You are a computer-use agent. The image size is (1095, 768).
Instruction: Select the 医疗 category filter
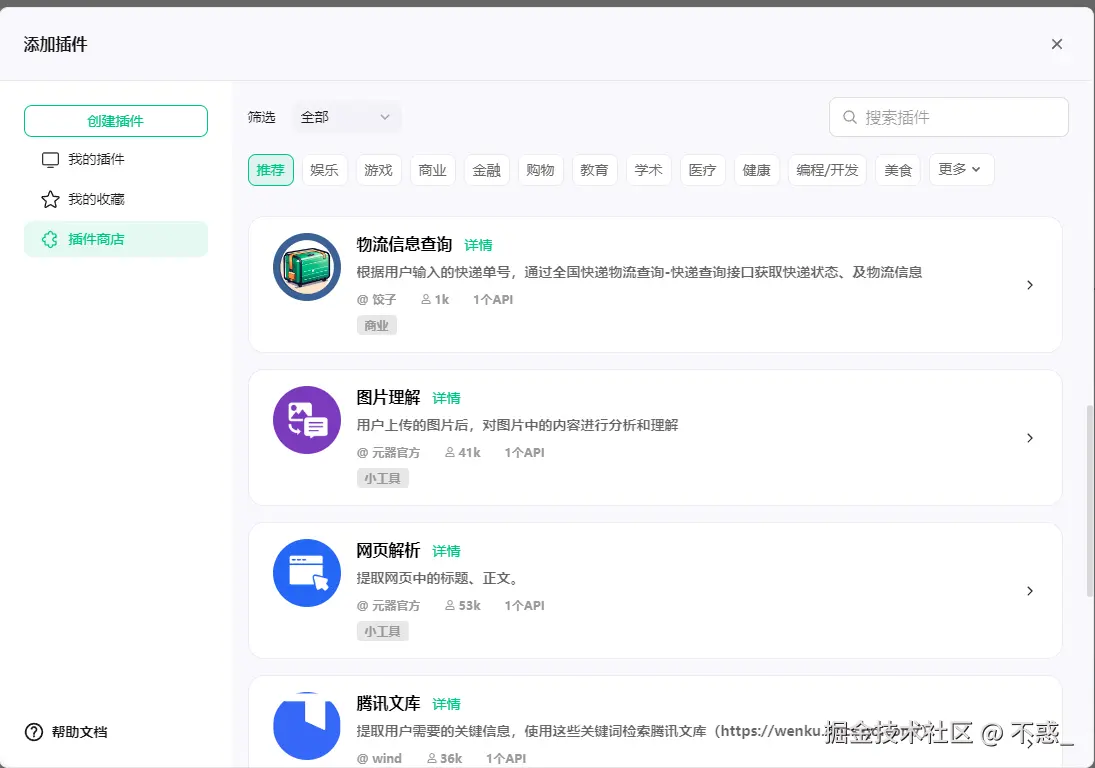[703, 169]
